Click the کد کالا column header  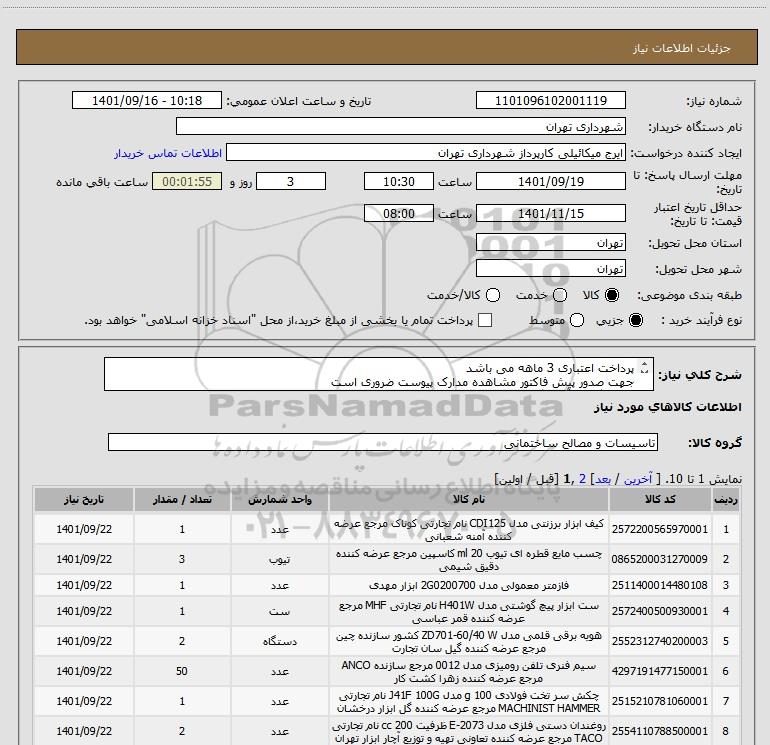click(660, 499)
